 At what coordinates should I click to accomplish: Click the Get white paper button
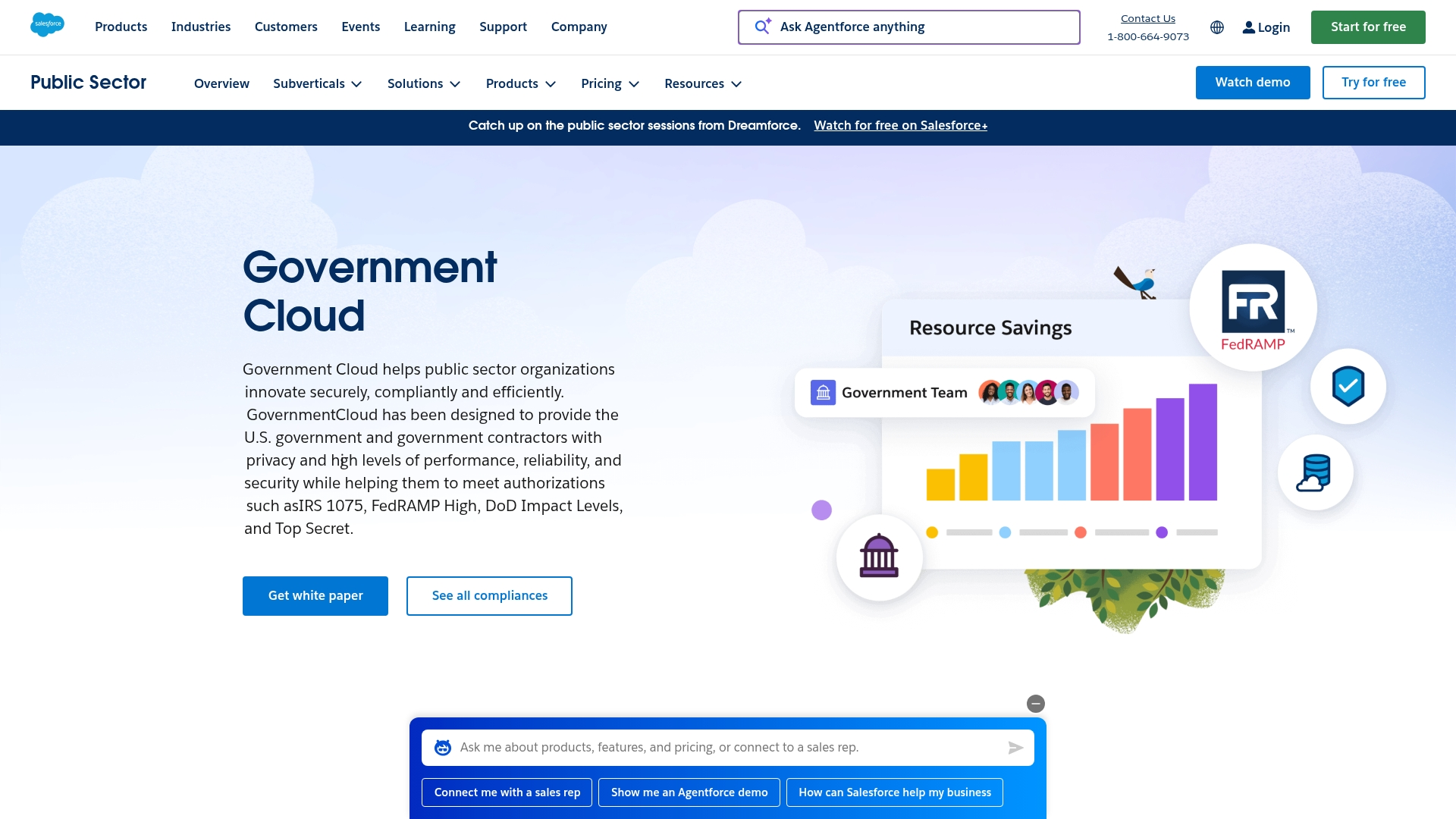pyautogui.click(x=315, y=596)
